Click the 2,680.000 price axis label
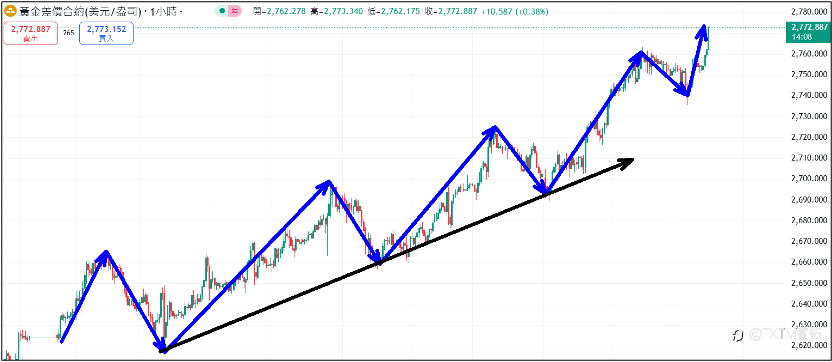Screen dimensions: 832x362 [x=808, y=220]
